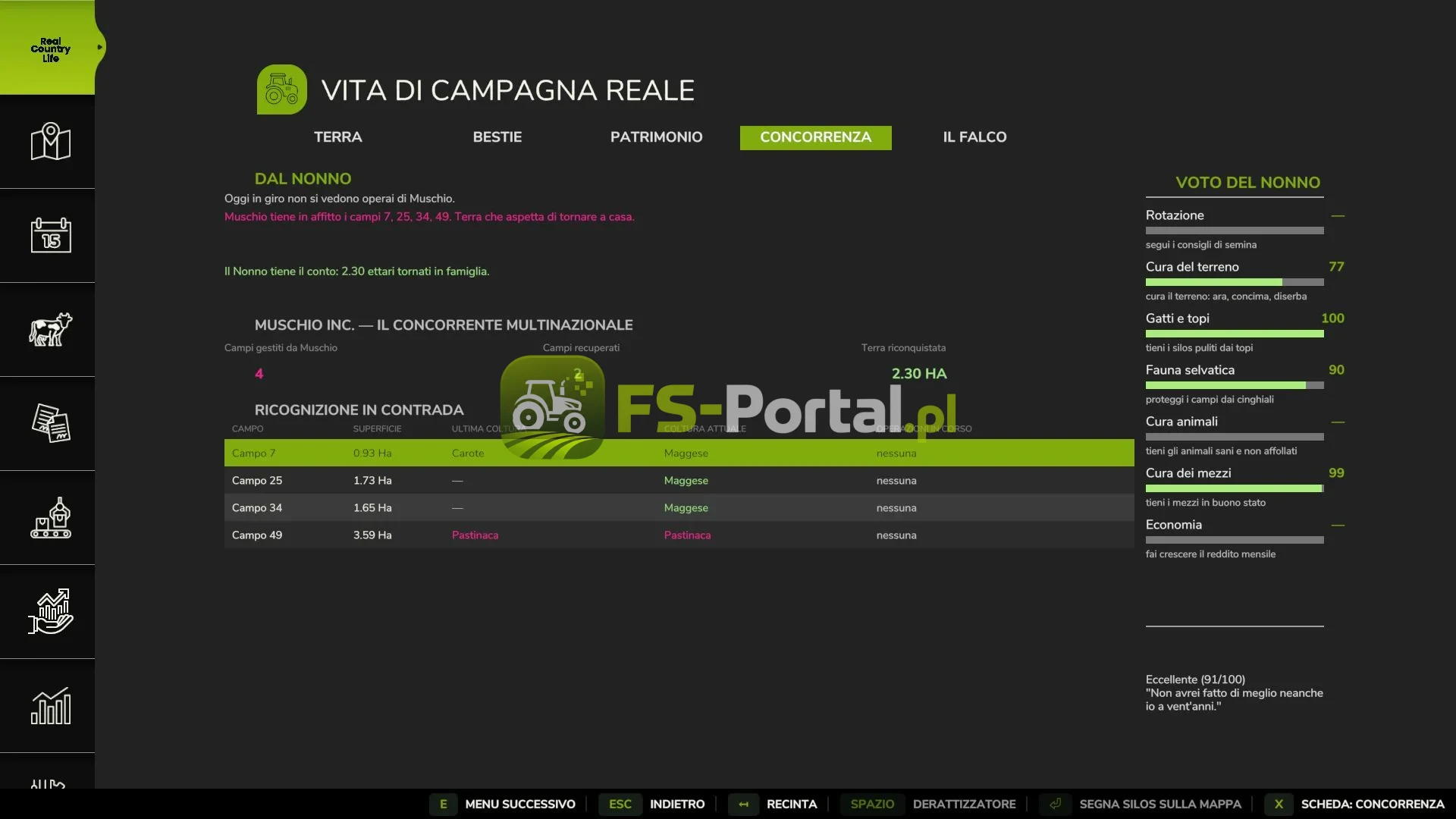Open the production conveyor icon page
This screenshot has height=819, width=1456.
pyautogui.click(x=50, y=517)
